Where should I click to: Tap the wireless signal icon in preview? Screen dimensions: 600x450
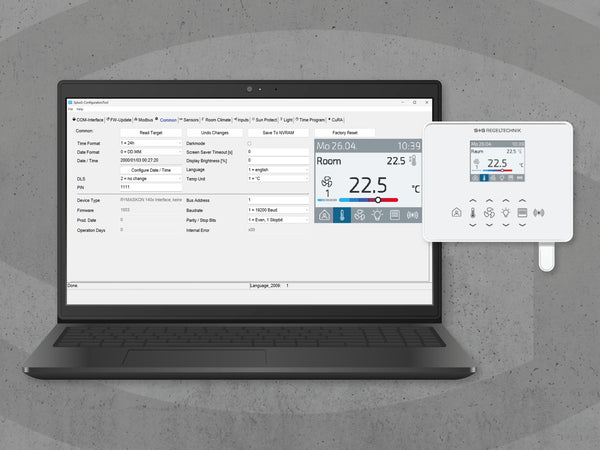point(412,215)
